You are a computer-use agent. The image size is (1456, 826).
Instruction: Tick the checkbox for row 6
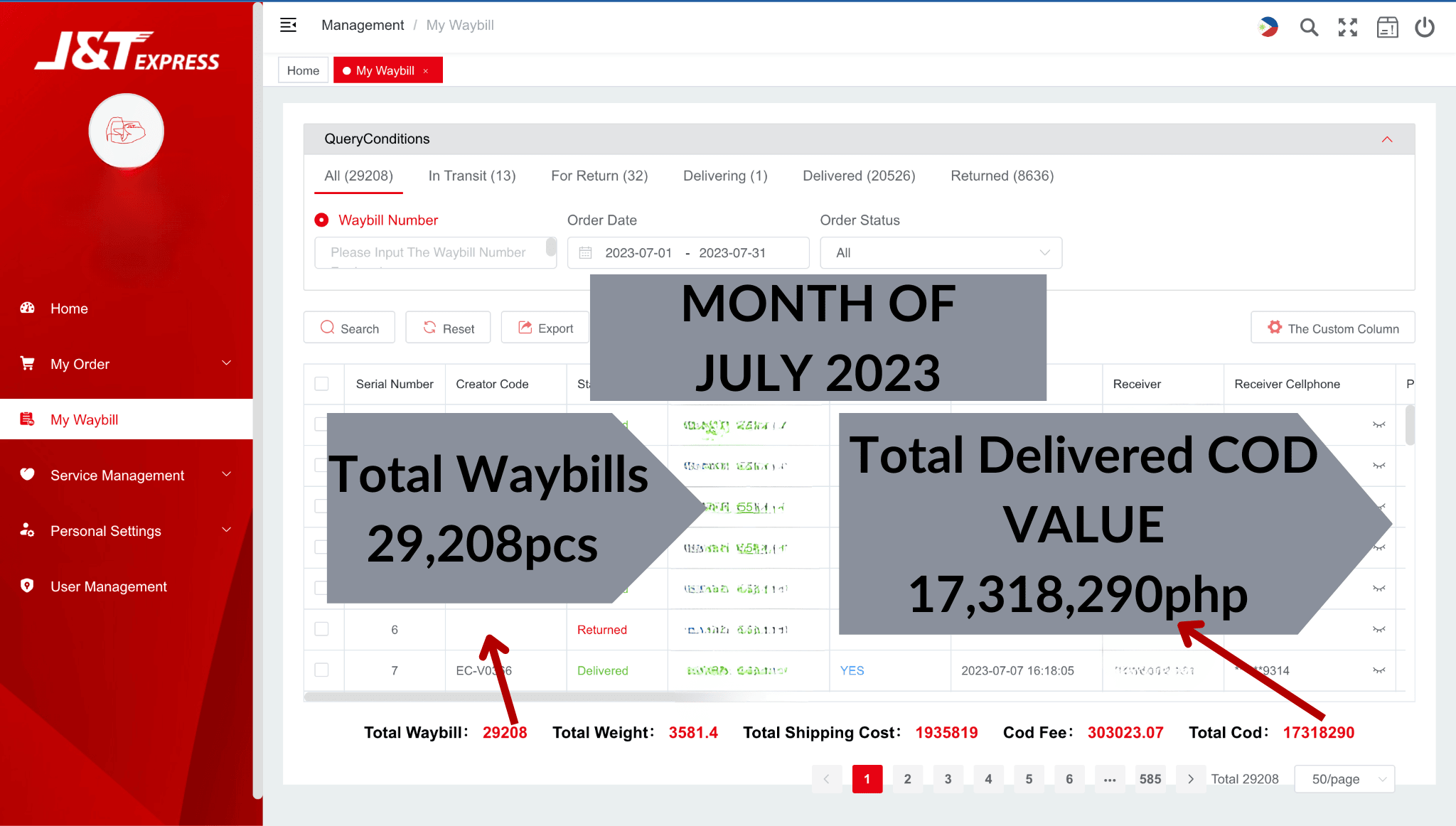[321, 629]
